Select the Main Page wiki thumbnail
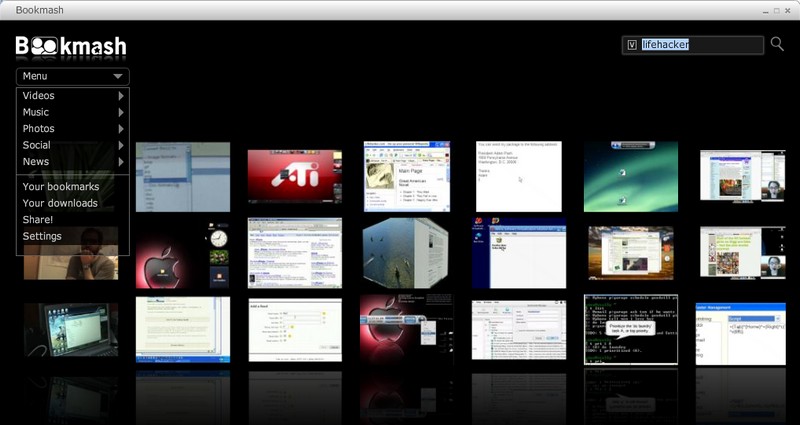Viewport: 800px width, 425px height. click(x=407, y=176)
